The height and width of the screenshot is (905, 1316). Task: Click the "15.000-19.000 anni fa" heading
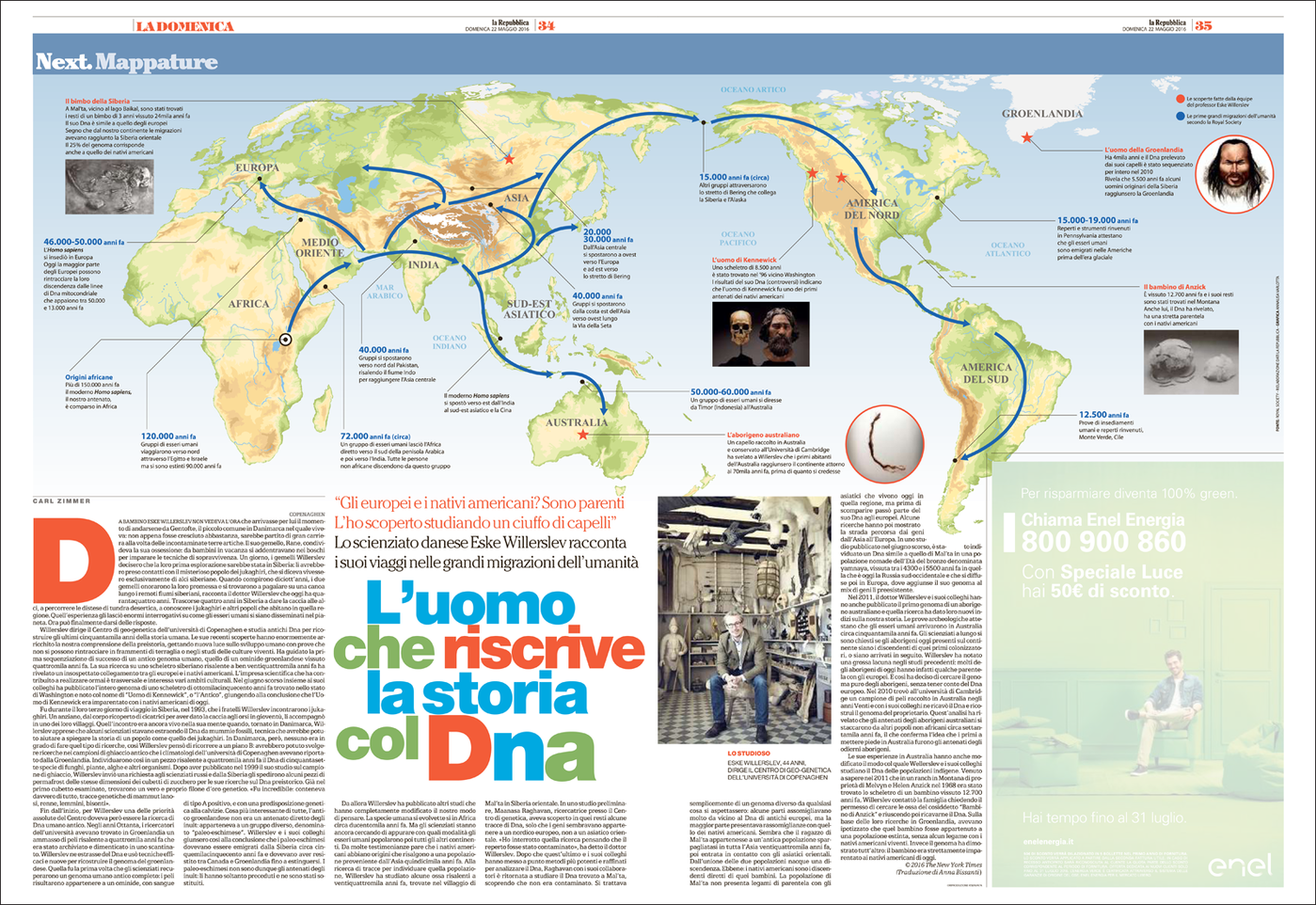coord(1098,220)
